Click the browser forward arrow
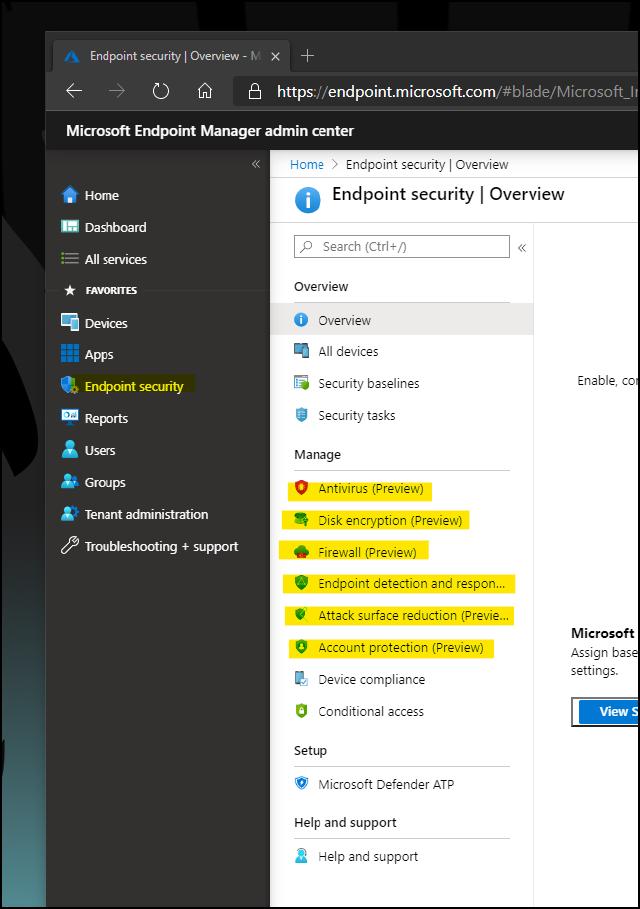The width and height of the screenshot is (640, 909). (x=117, y=91)
